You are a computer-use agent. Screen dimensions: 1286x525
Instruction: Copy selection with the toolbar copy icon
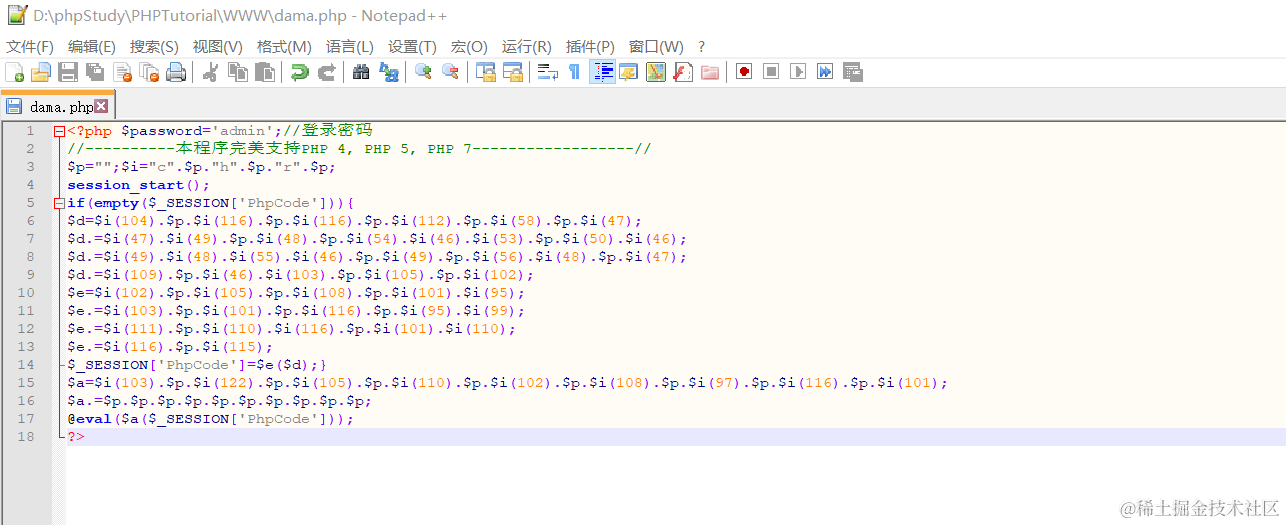[237, 72]
